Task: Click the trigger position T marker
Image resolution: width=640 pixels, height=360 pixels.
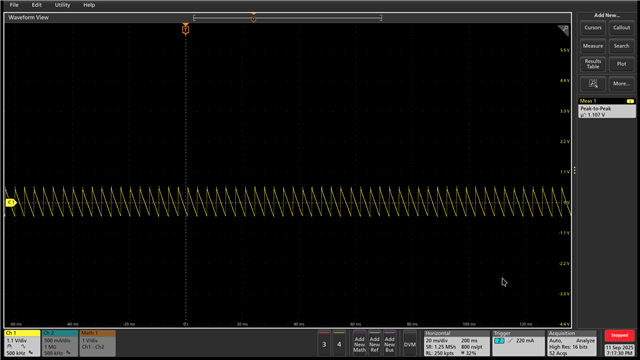Action: coord(186,30)
